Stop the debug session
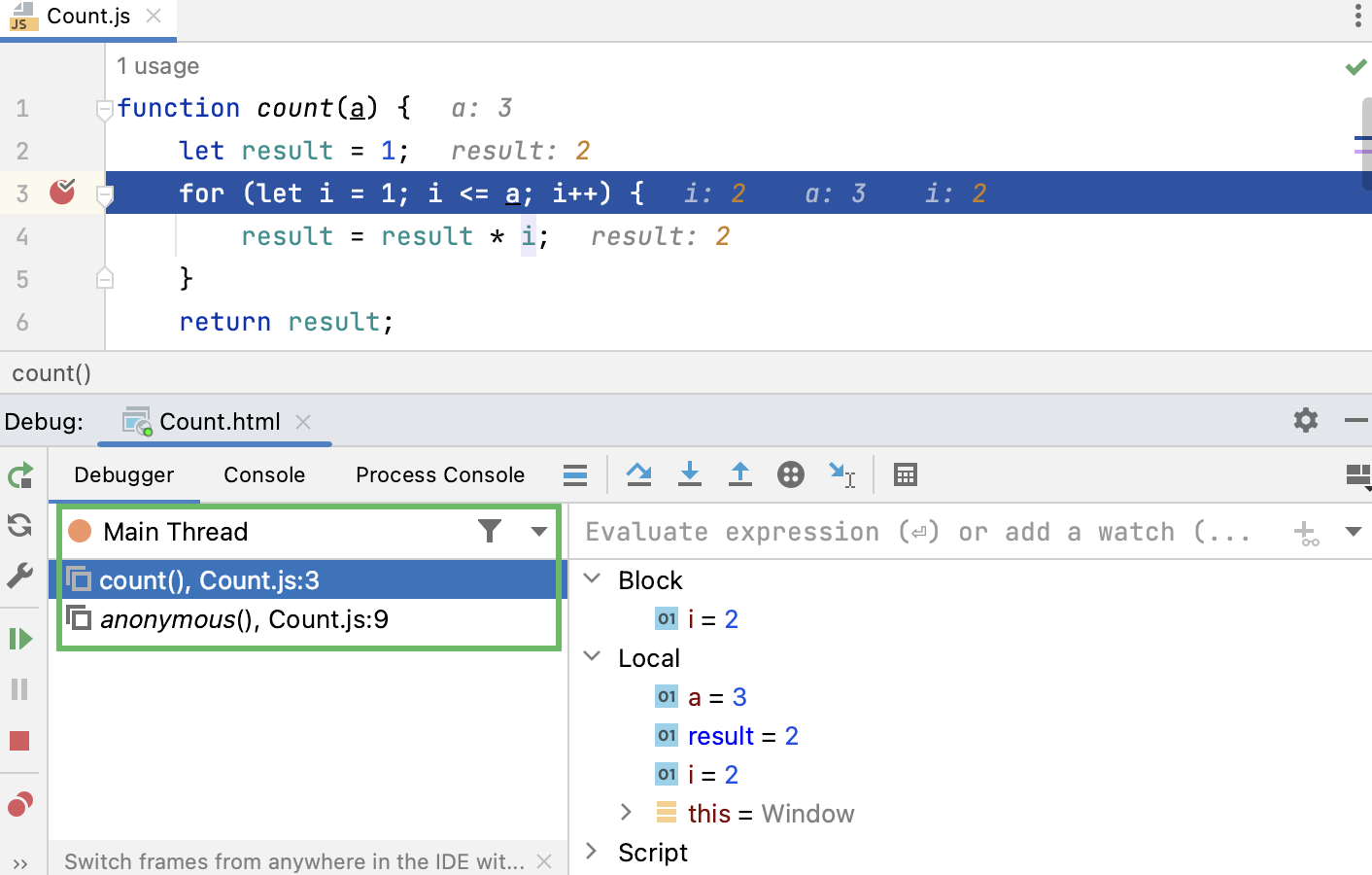This screenshot has height=875, width=1372. click(20, 741)
